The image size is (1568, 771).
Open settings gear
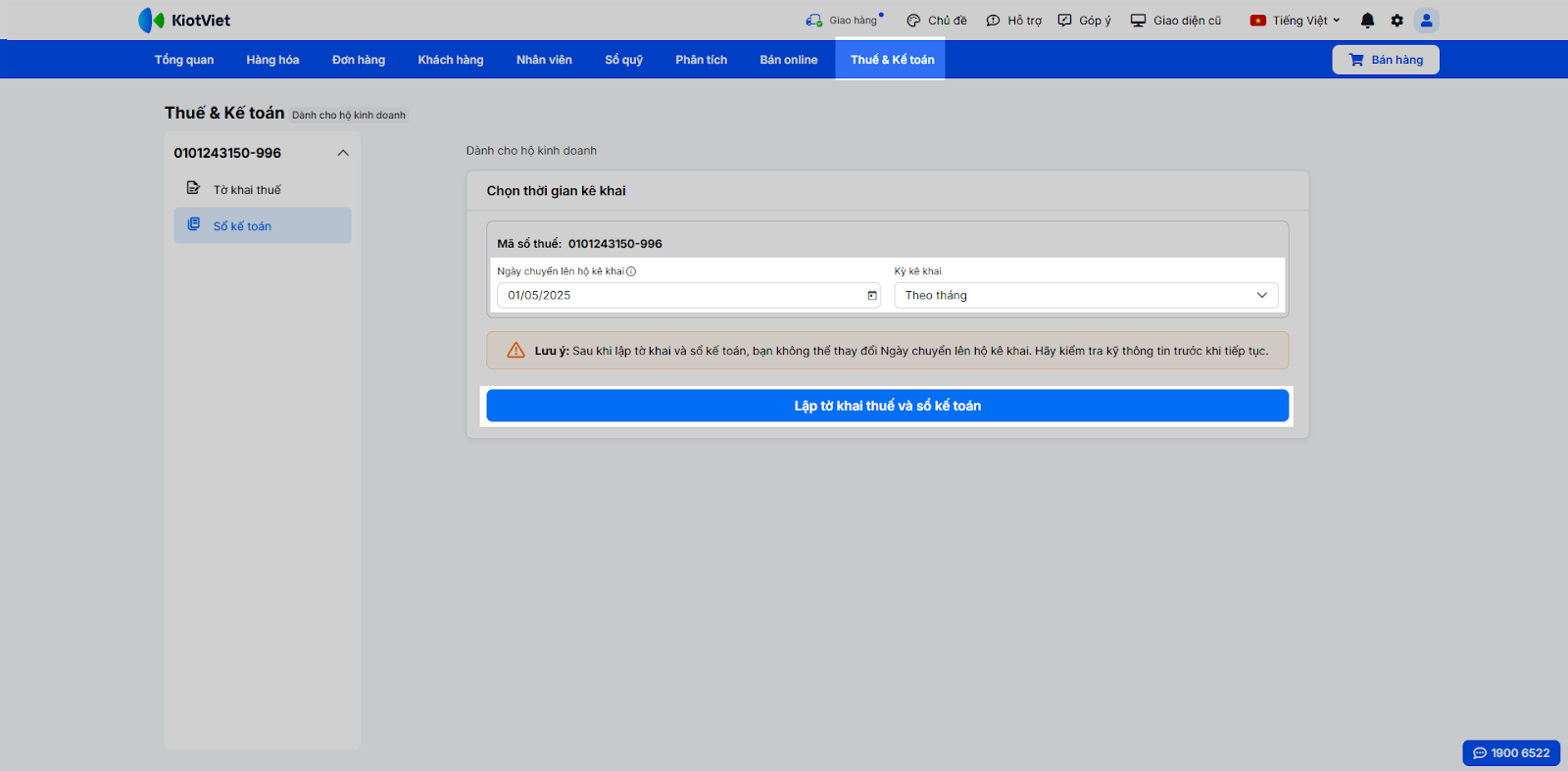(x=1397, y=21)
